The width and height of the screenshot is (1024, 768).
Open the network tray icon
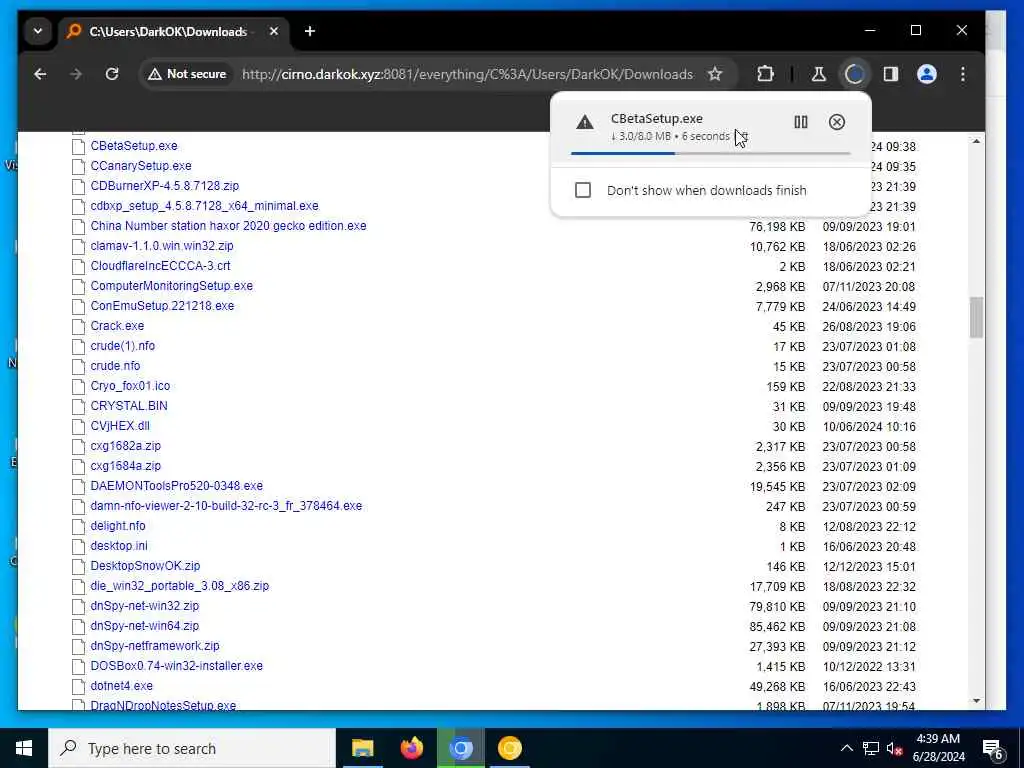pyautogui.click(x=871, y=748)
